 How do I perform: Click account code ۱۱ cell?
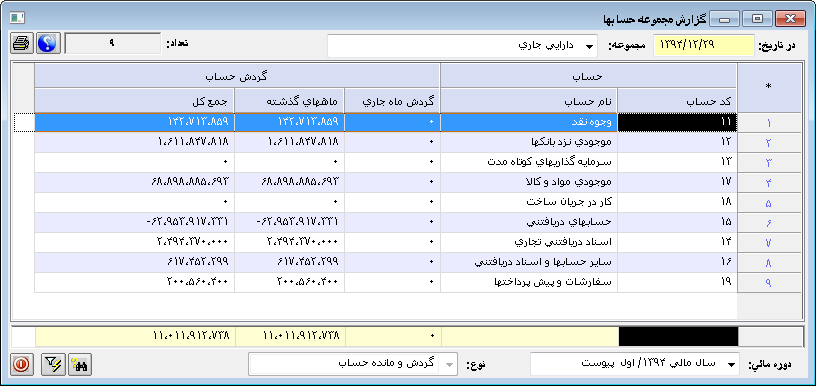pyautogui.click(x=677, y=123)
